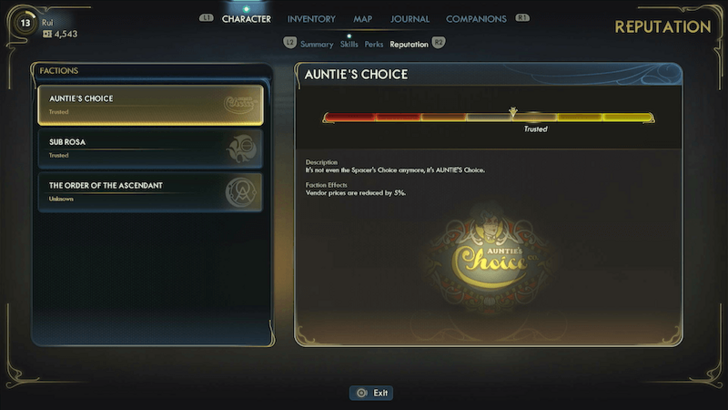Click the R1 shoulder button icon
This screenshot has width=728, height=410.
click(522, 18)
